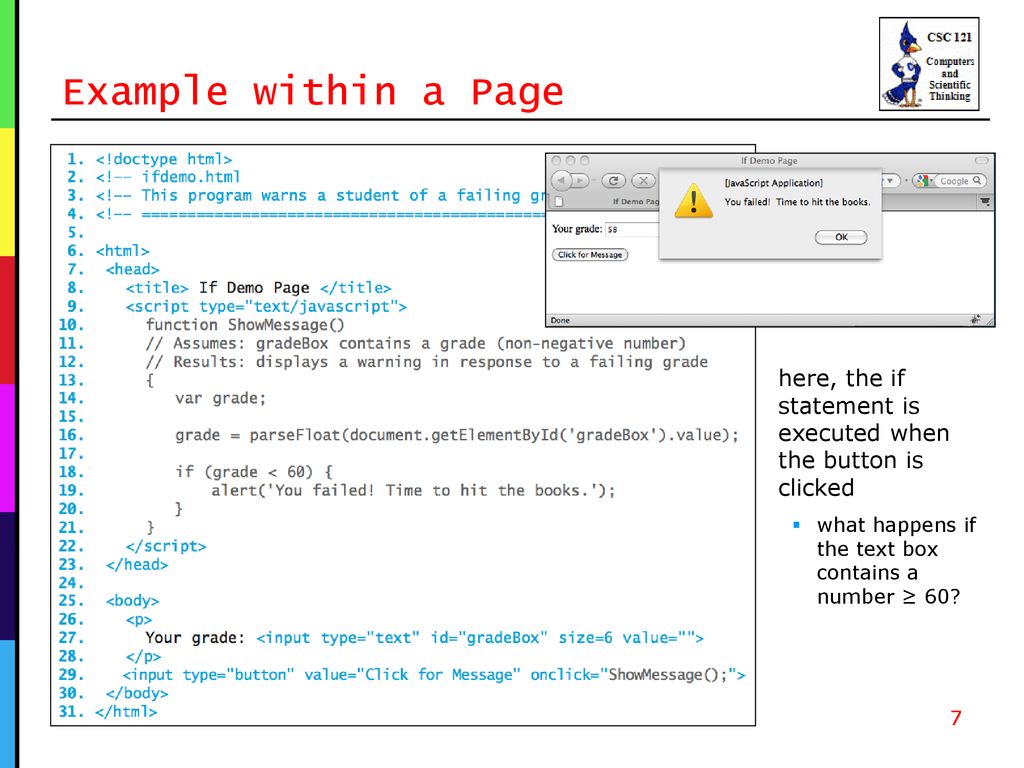Click the 'here, the if statement is executed' paragraph
Screen dimensions: 1024x768
pyautogui.click(x=863, y=433)
